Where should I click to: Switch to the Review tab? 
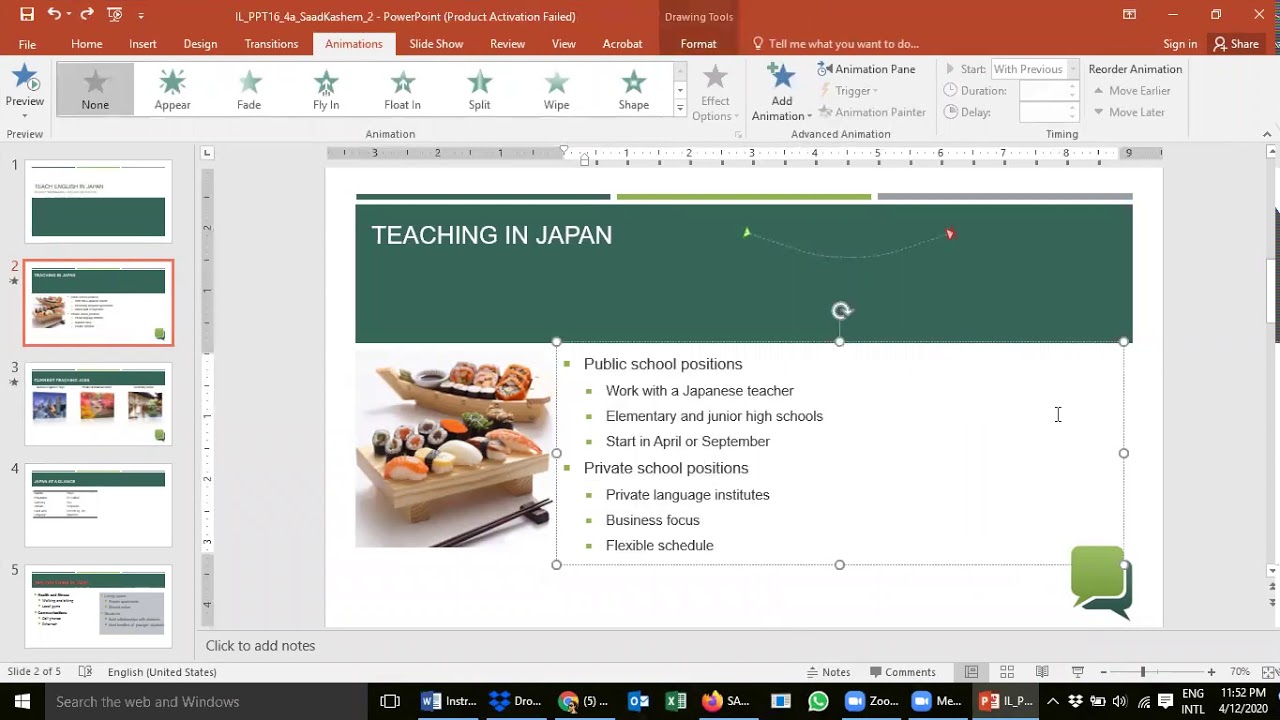point(507,44)
